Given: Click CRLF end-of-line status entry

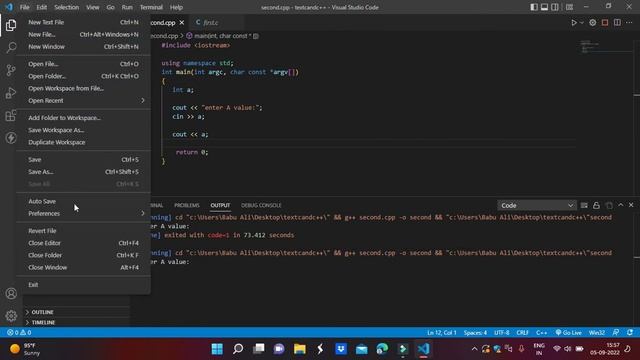Looking at the screenshot, I should click(522, 333).
